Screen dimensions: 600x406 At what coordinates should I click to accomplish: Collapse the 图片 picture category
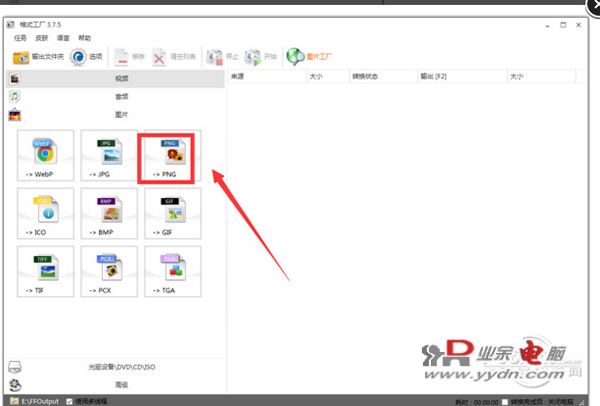tap(116, 114)
